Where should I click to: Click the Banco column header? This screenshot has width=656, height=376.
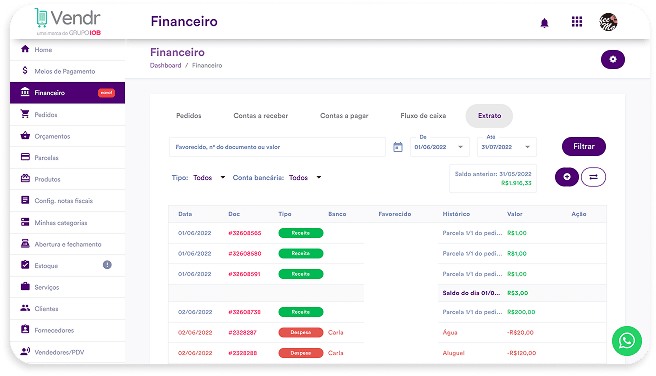tap(337, 214)
